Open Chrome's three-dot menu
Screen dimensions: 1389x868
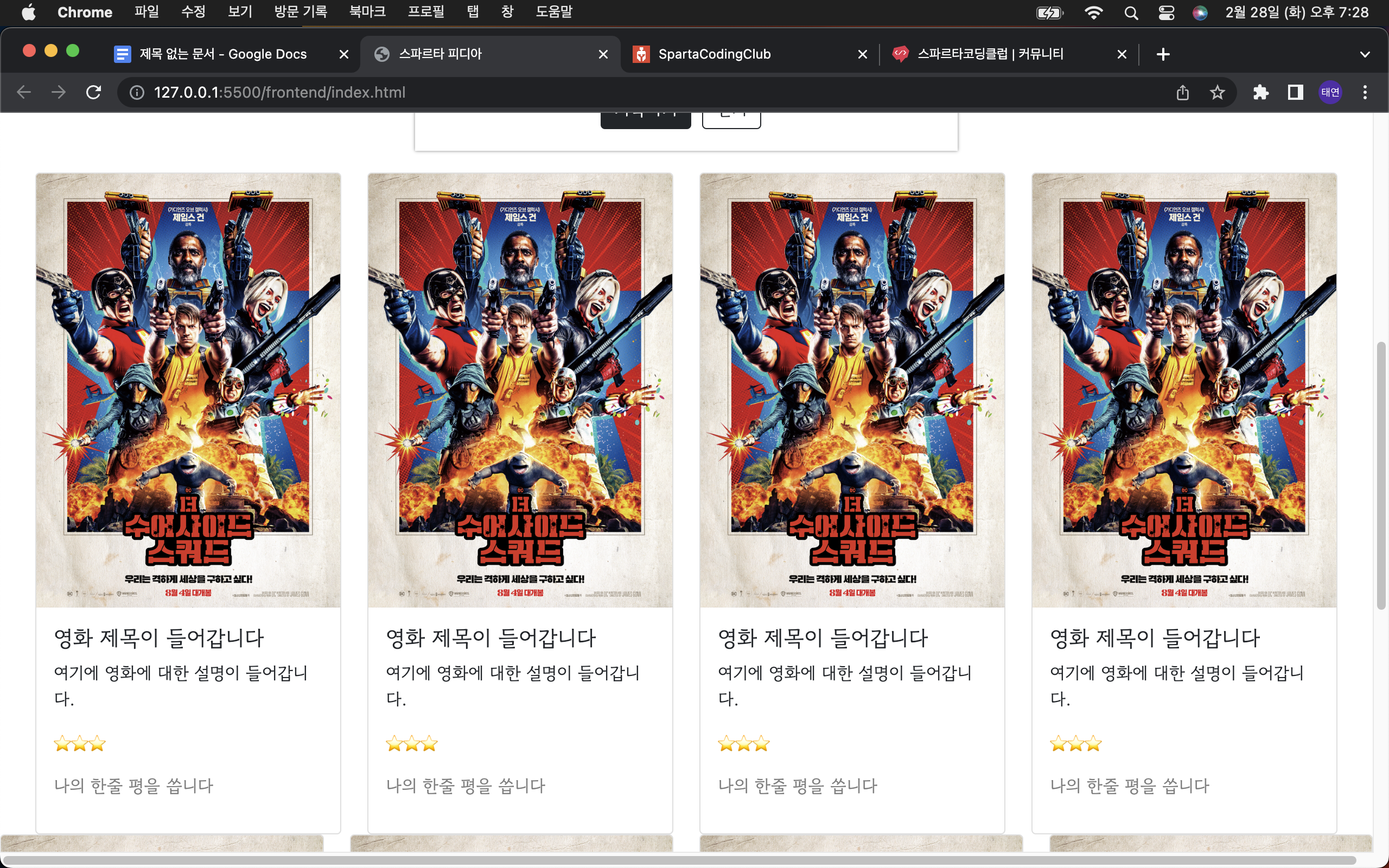coord(1365,92)
